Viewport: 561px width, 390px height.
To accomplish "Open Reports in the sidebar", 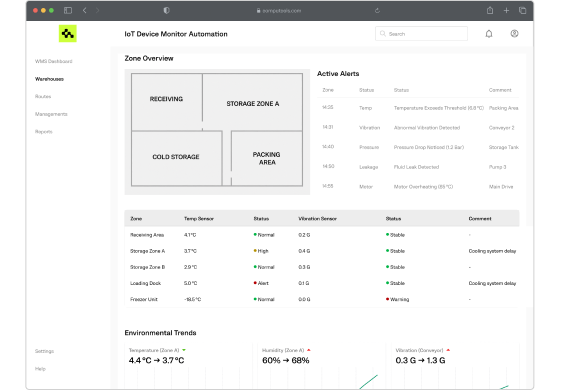I will (x=44, y=131).
